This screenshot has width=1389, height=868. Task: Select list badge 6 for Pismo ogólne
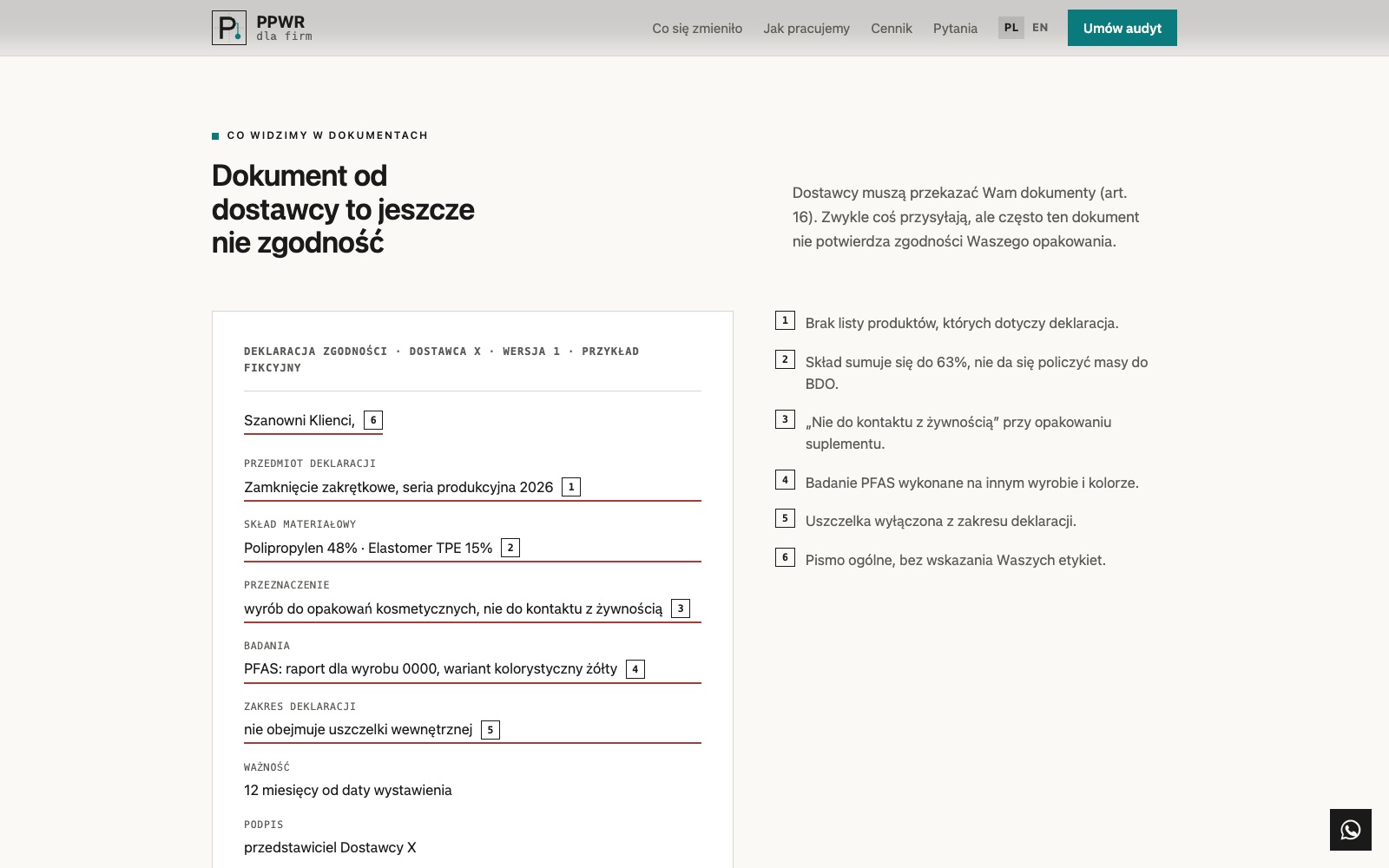(x=785, y=557)
